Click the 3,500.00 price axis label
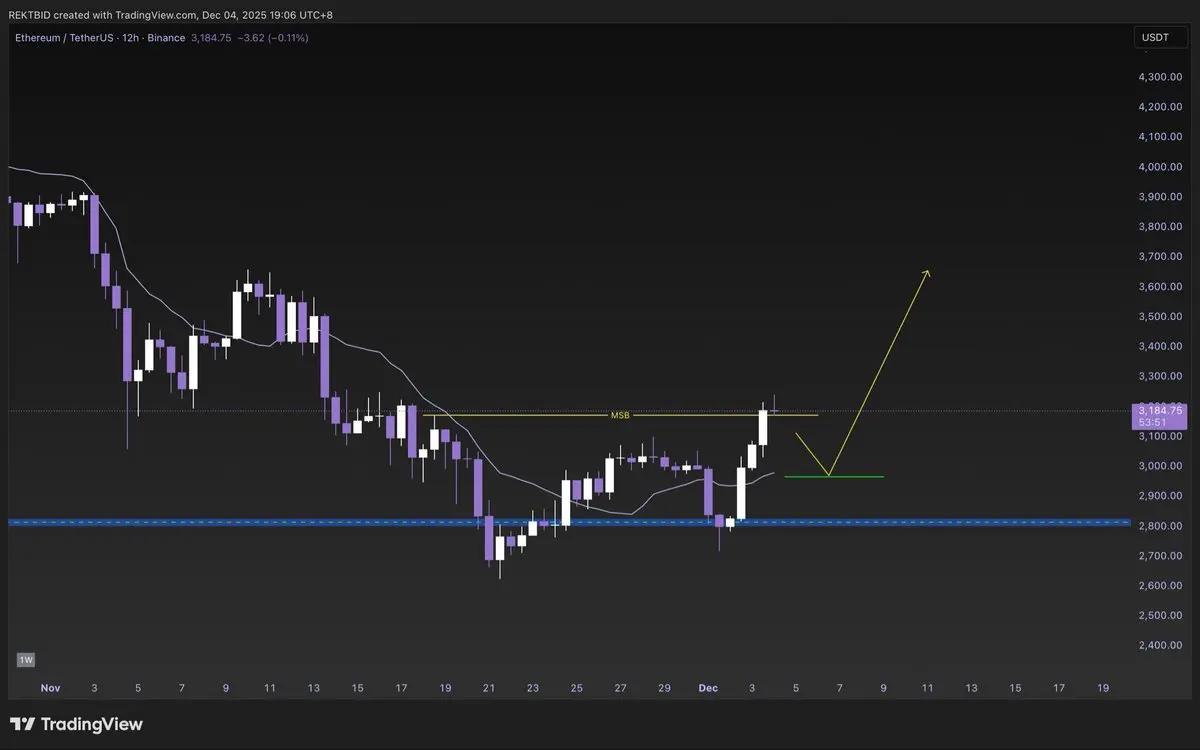The height and width of the screenshot is (750, 1200). click(1160, 317)
